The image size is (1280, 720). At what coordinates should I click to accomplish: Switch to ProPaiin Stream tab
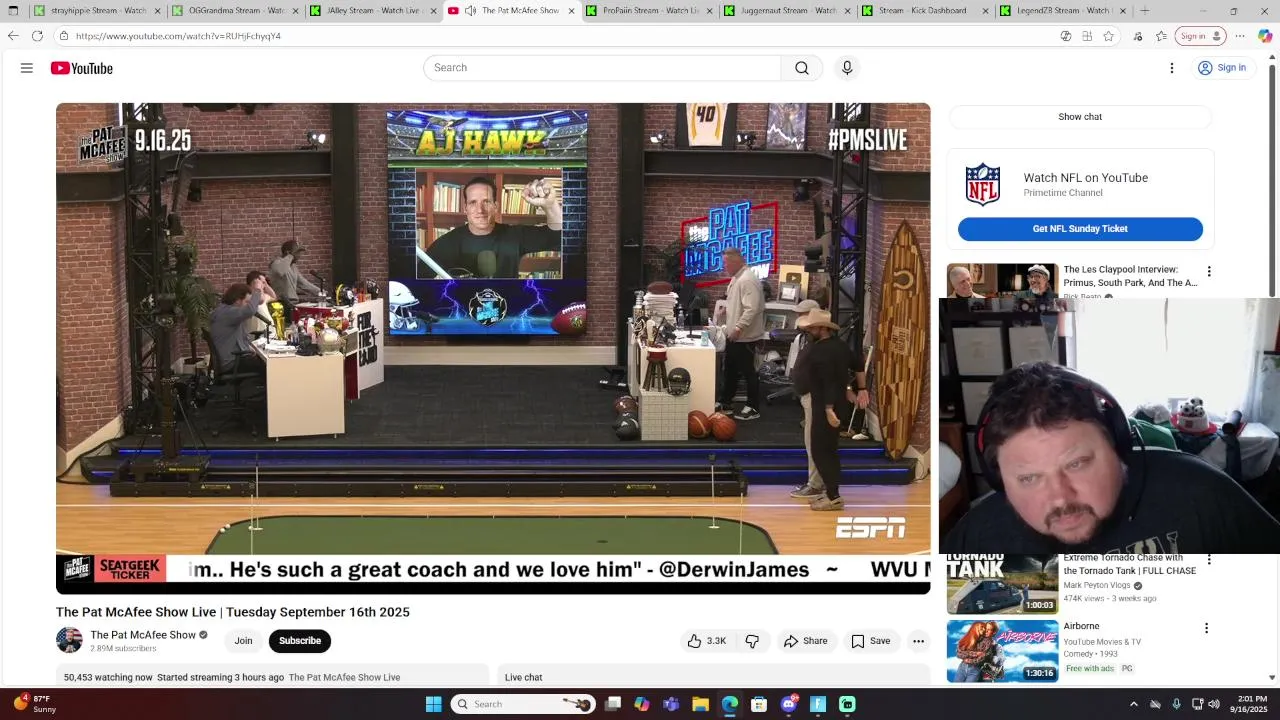[x=650, y=11]
